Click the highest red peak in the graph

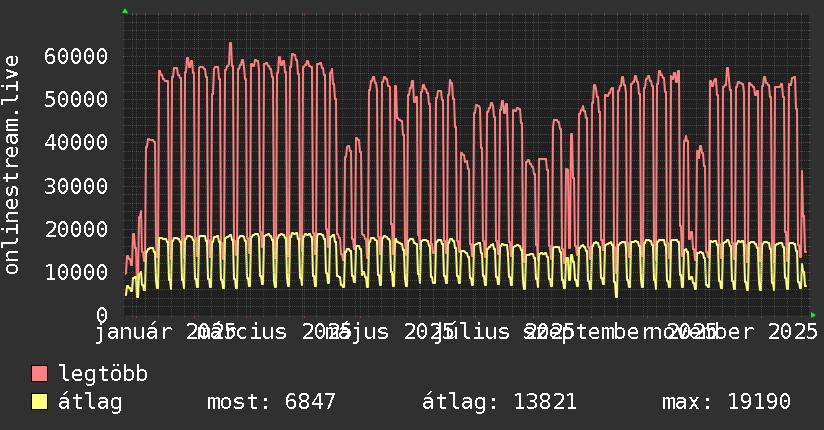230,44
